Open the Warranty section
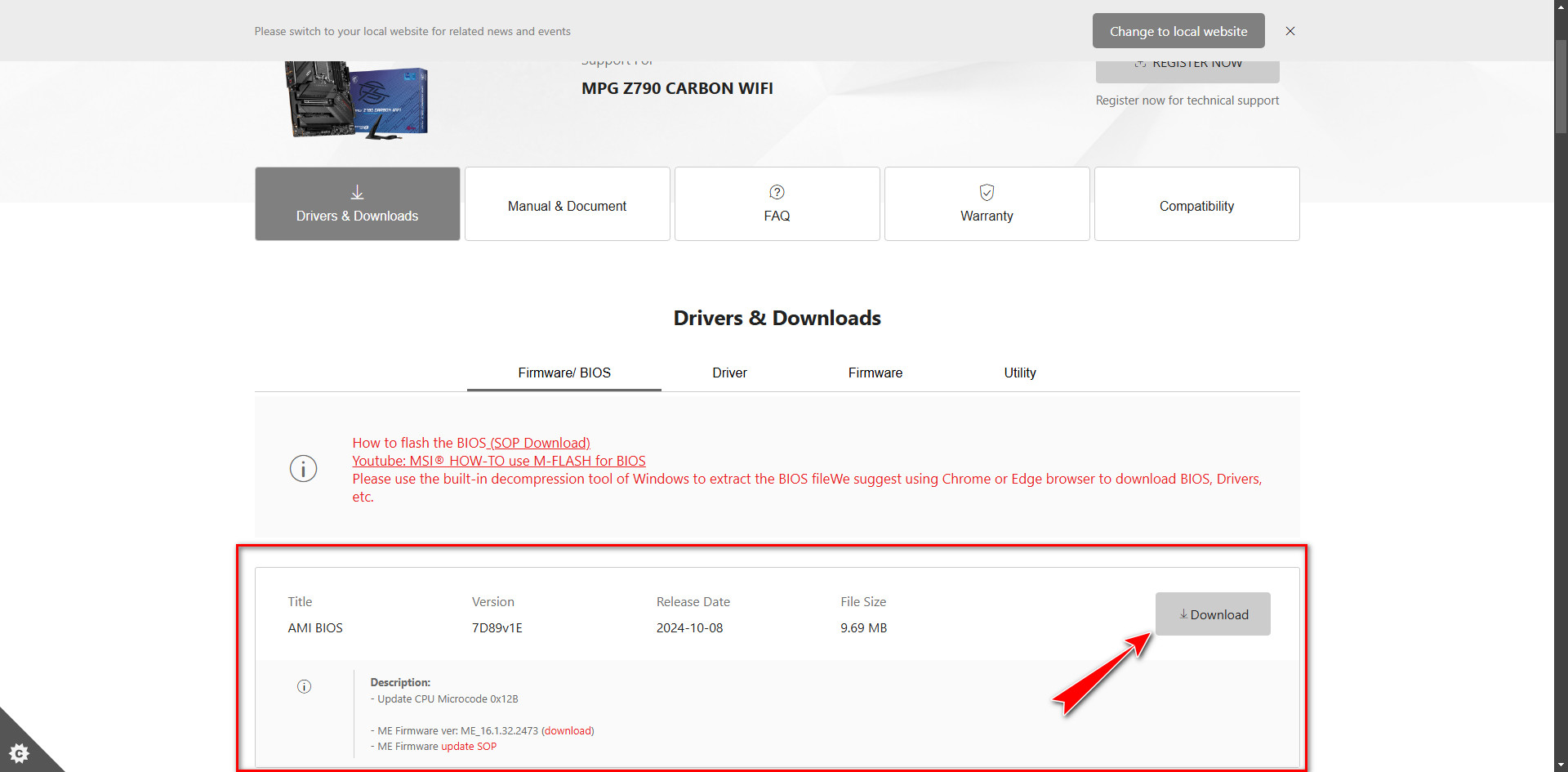 point(987,204)
